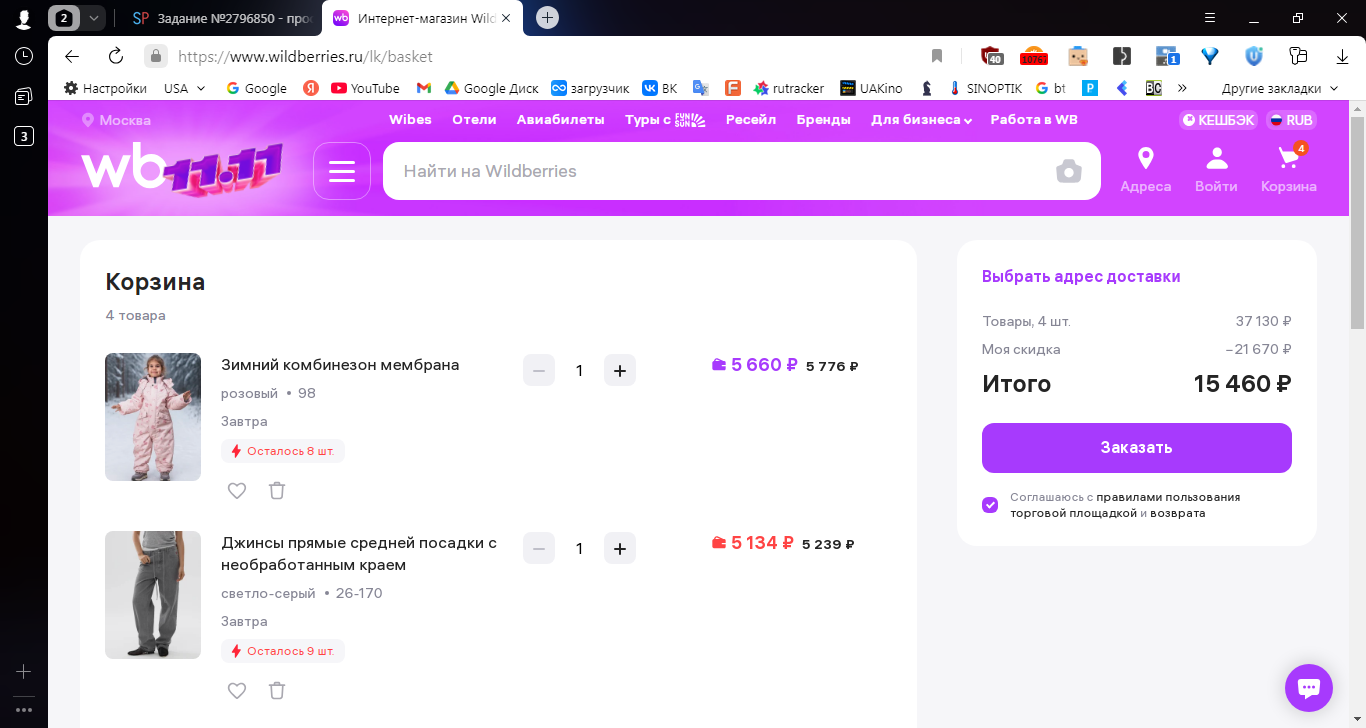Open the RUB currency selector

point(1292,120)
